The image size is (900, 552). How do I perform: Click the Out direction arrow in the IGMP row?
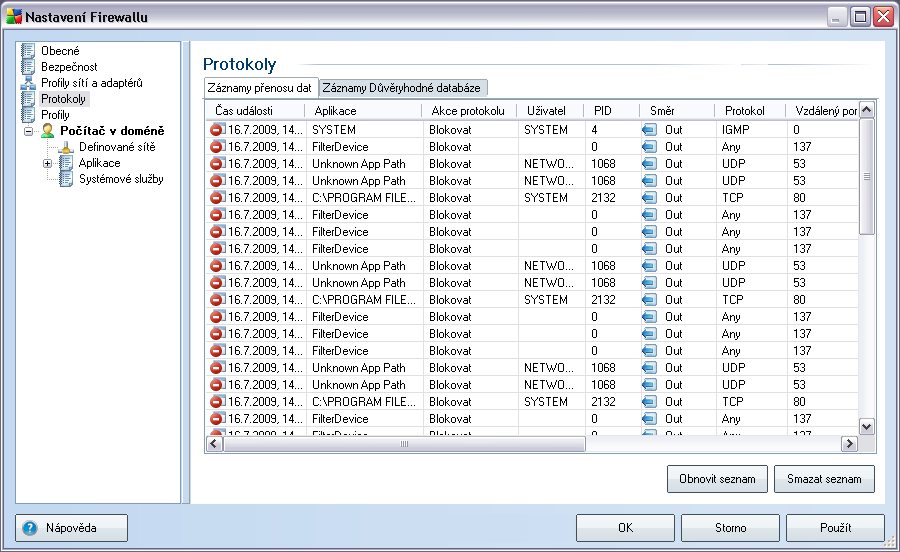coord(649,130)
